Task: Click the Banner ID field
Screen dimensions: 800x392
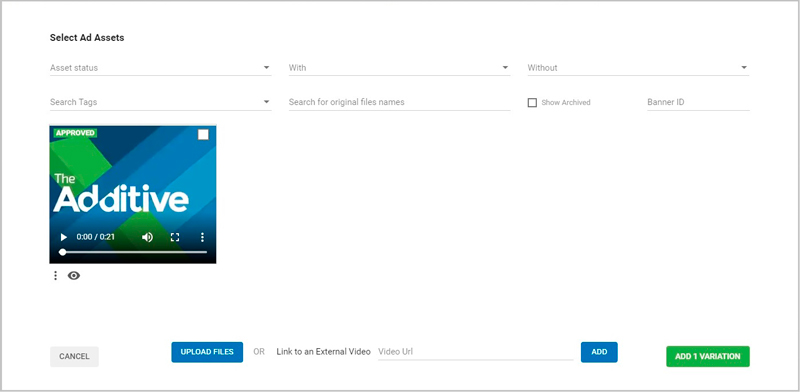Action: tap(698, 102)
